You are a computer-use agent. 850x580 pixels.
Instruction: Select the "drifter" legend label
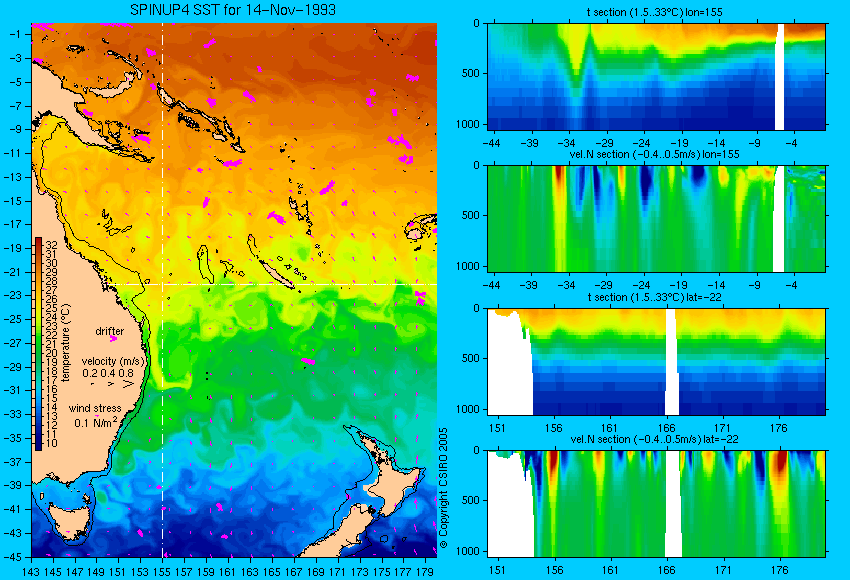110,331
